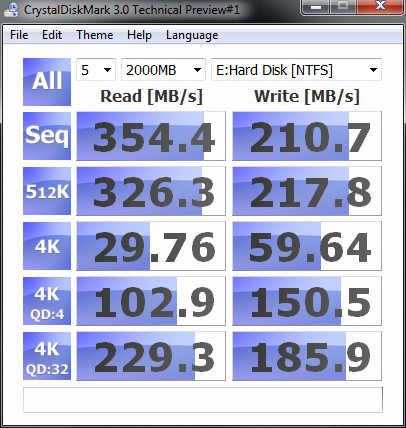
Task: Start the Seq sequential test
Action: pos(47,136)
